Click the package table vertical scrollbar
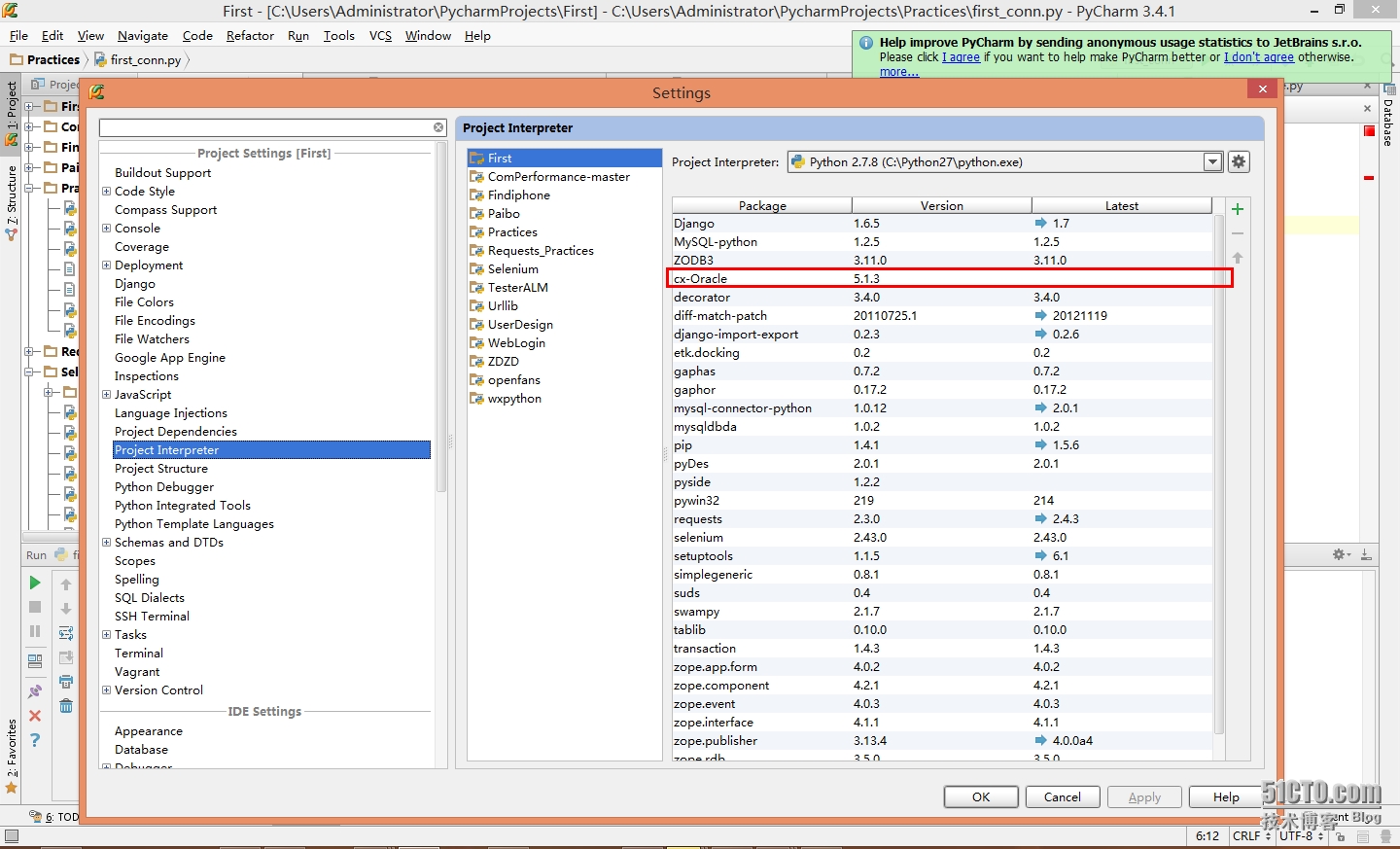Viewport: 1400px width, 849px height. click(1219, 475)
